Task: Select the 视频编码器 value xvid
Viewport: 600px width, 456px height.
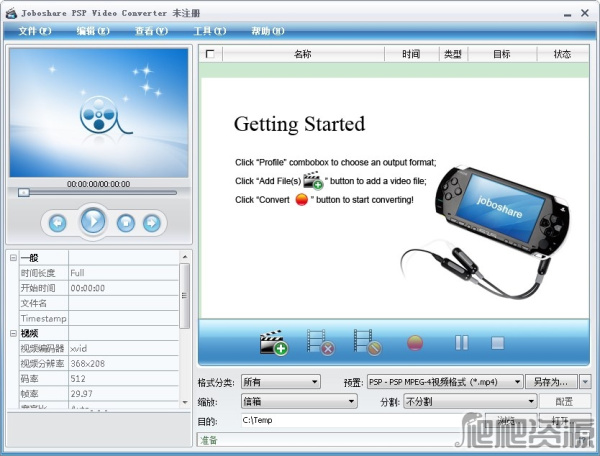Action: (x=124, y=348)
